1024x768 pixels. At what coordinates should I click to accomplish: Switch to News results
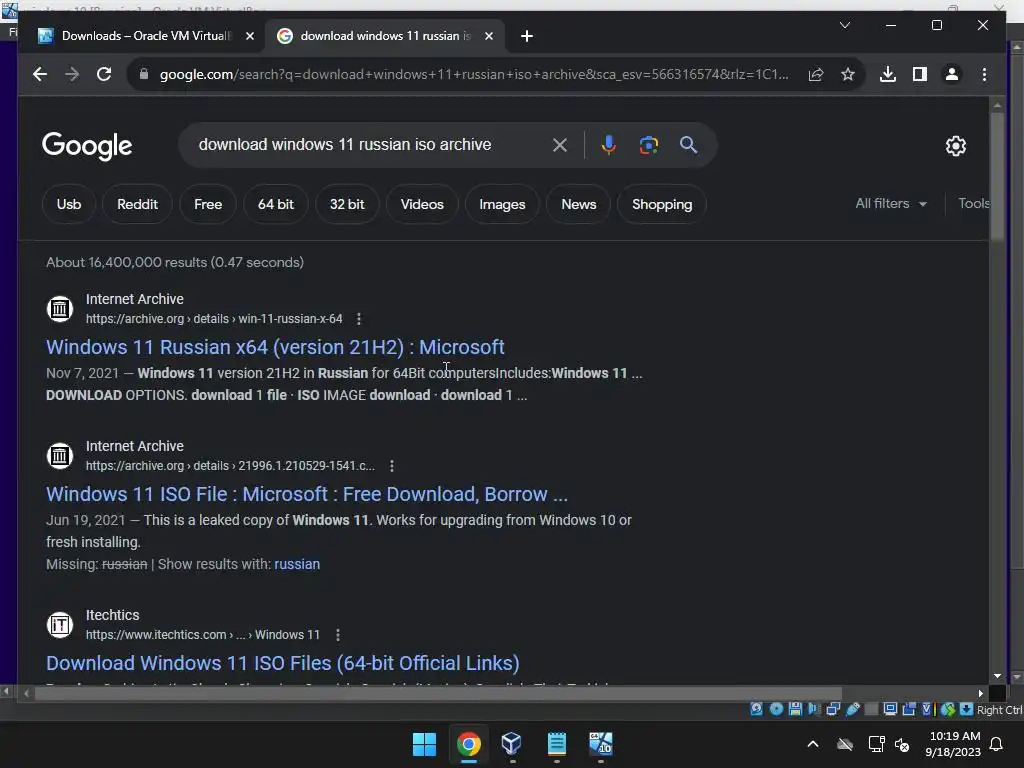click(579, 204)
